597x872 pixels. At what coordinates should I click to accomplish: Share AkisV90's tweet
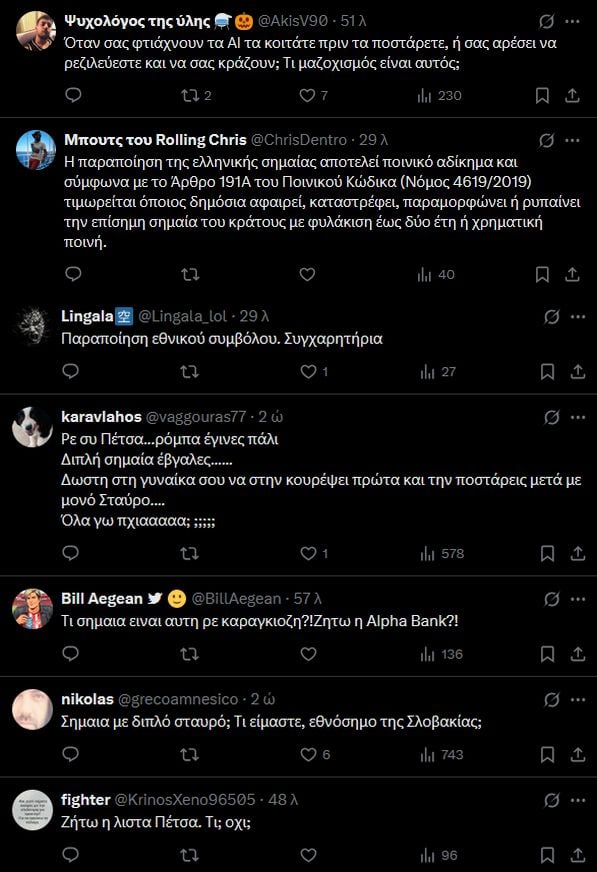tap(572, 96)
